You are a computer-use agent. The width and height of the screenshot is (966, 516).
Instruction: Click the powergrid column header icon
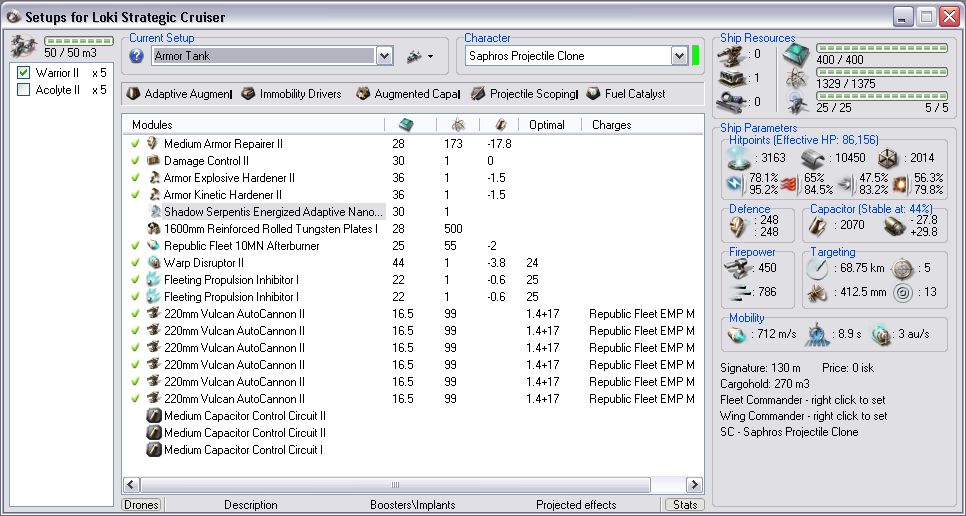point(458,125)
